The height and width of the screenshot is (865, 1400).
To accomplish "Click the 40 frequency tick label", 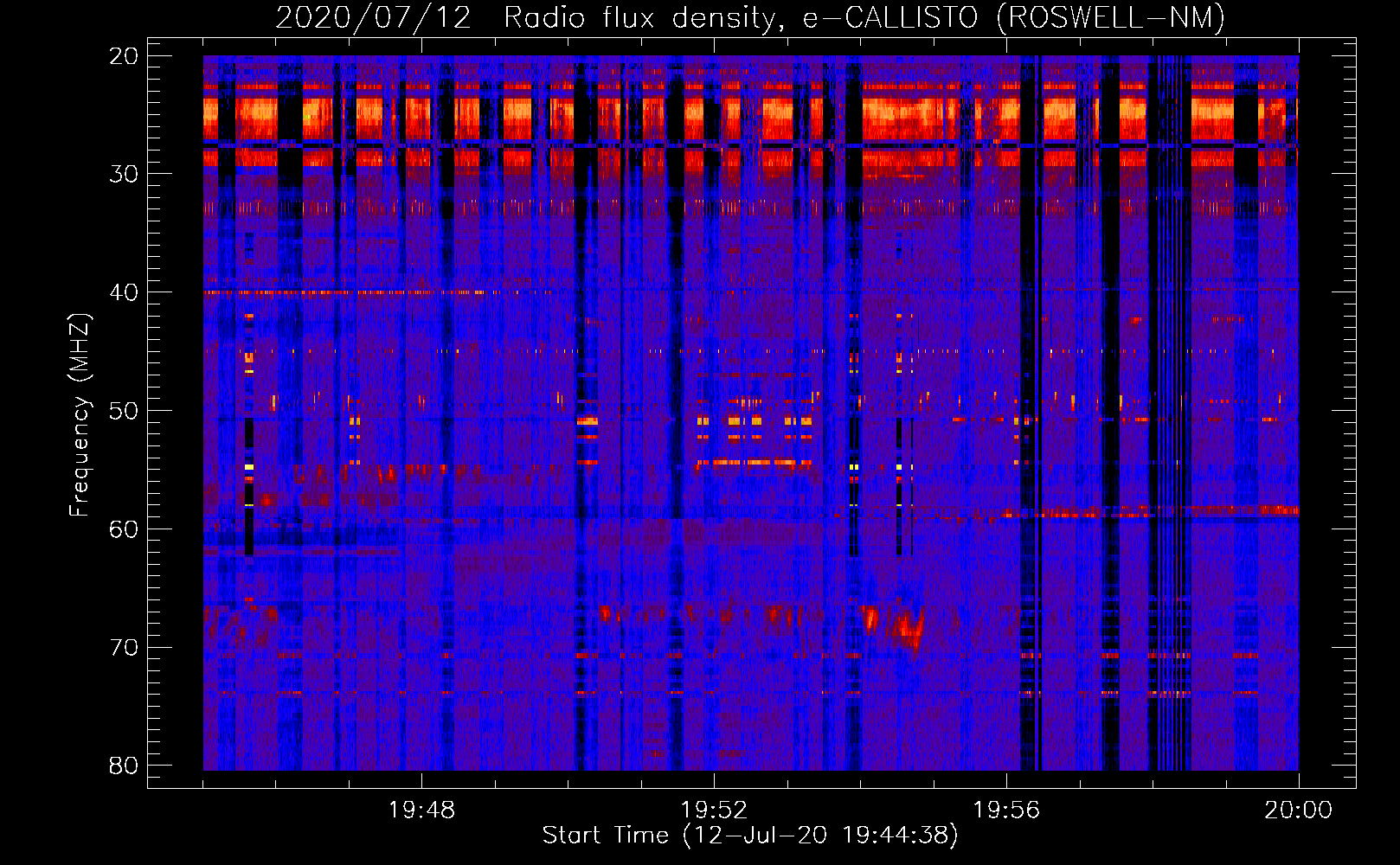I will 124,292.
